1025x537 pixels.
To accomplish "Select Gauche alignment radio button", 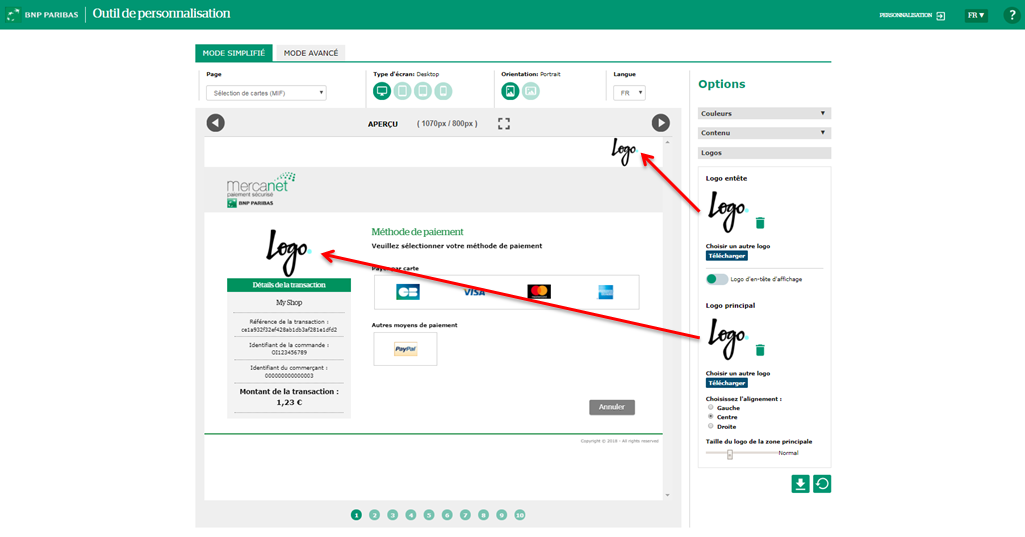I will [x=710, y=407].
